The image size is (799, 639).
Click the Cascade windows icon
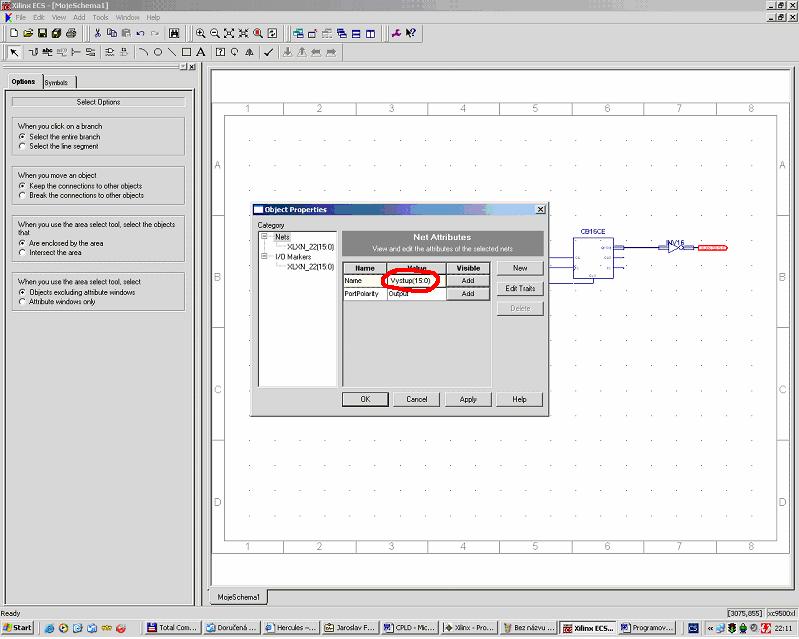[342, 34]
